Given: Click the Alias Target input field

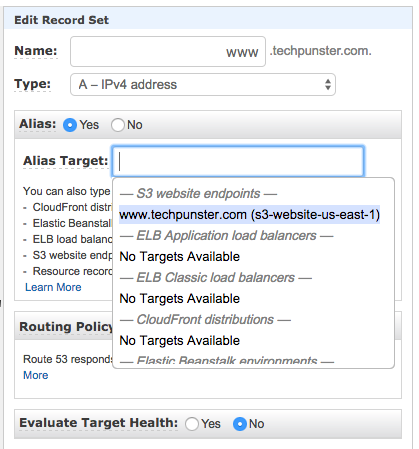Looking at the screenshot, I should [238, 161].
